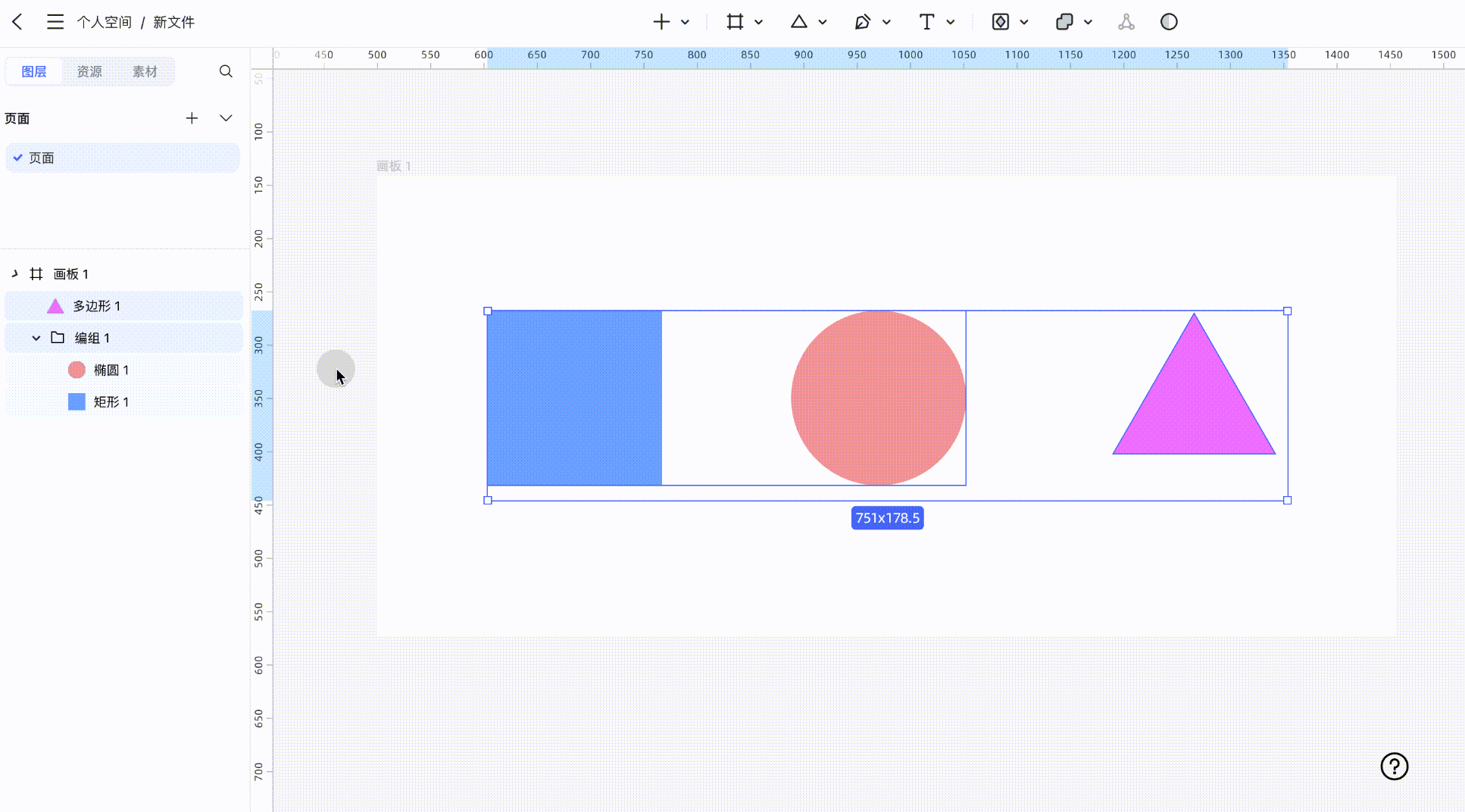This screenshot has width=1465, height=812.
Task: Click the 751x178.5 size label
Action: point(887,518)
